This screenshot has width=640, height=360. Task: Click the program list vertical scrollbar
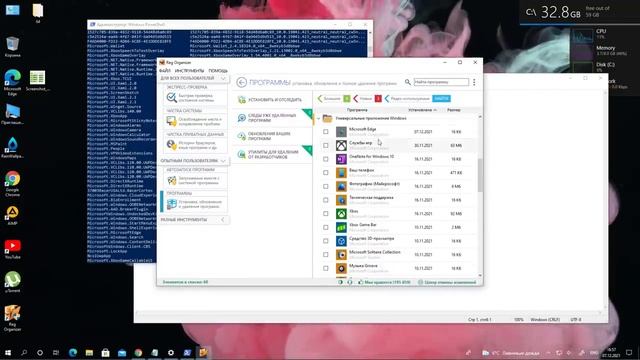(x=480, y=175)
